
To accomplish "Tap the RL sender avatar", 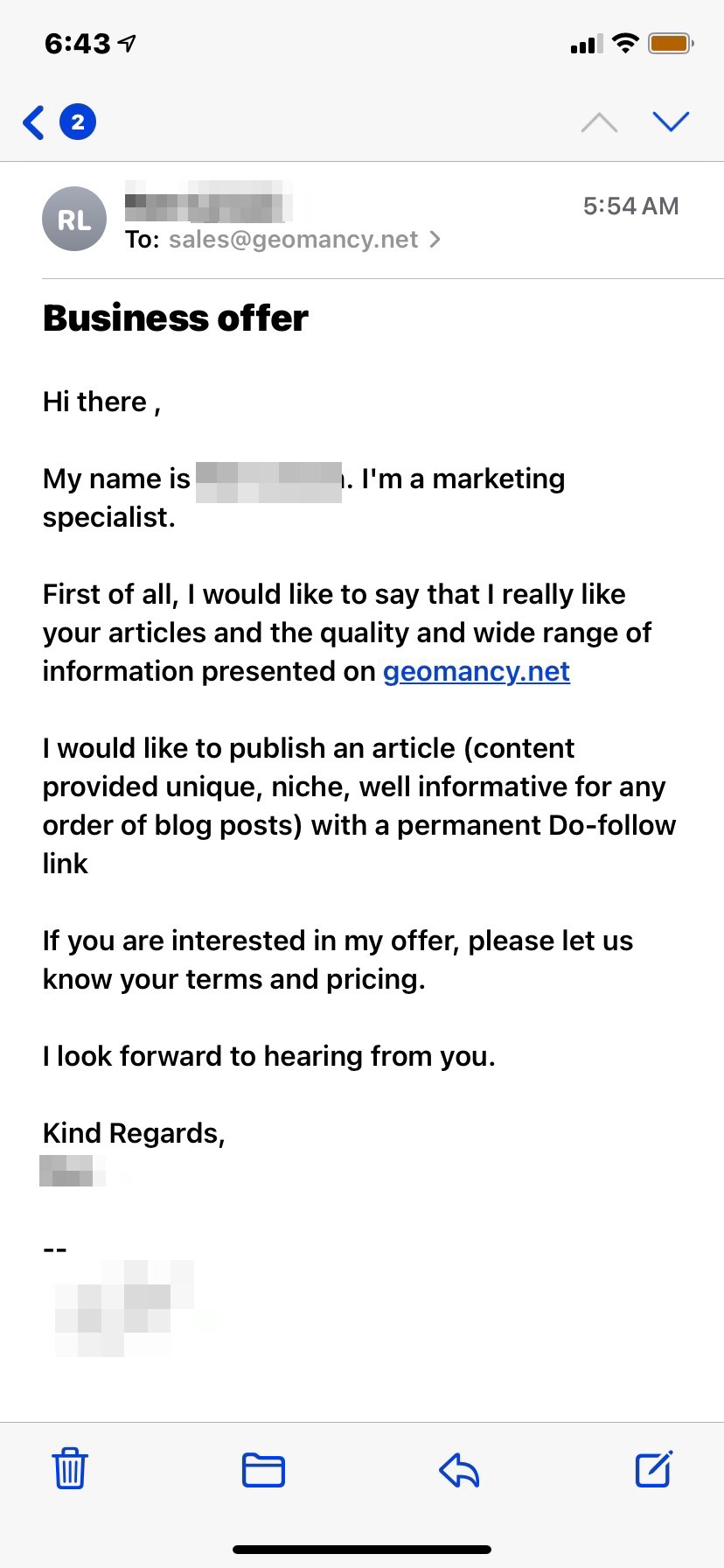I will (x=74, y=220).
